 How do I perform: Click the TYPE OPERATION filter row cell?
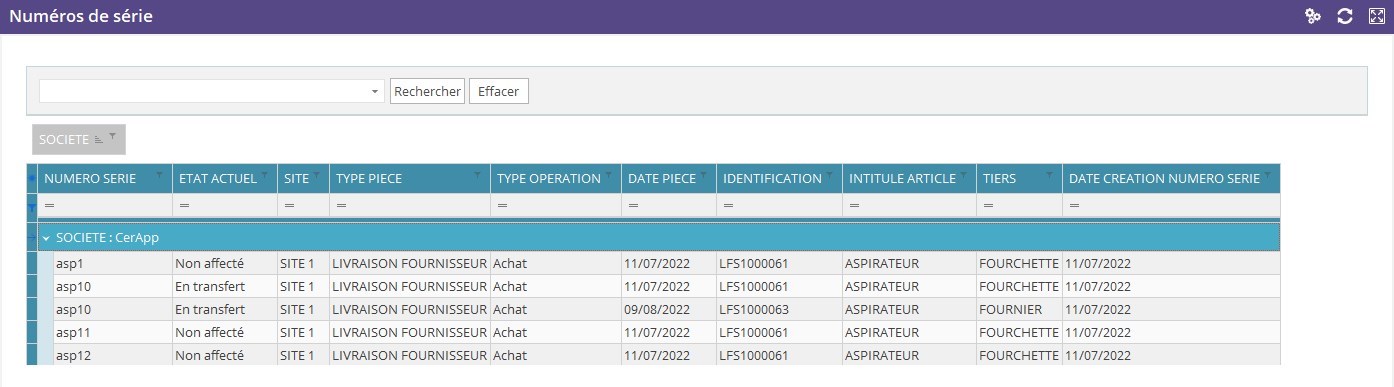pos(556,205)
